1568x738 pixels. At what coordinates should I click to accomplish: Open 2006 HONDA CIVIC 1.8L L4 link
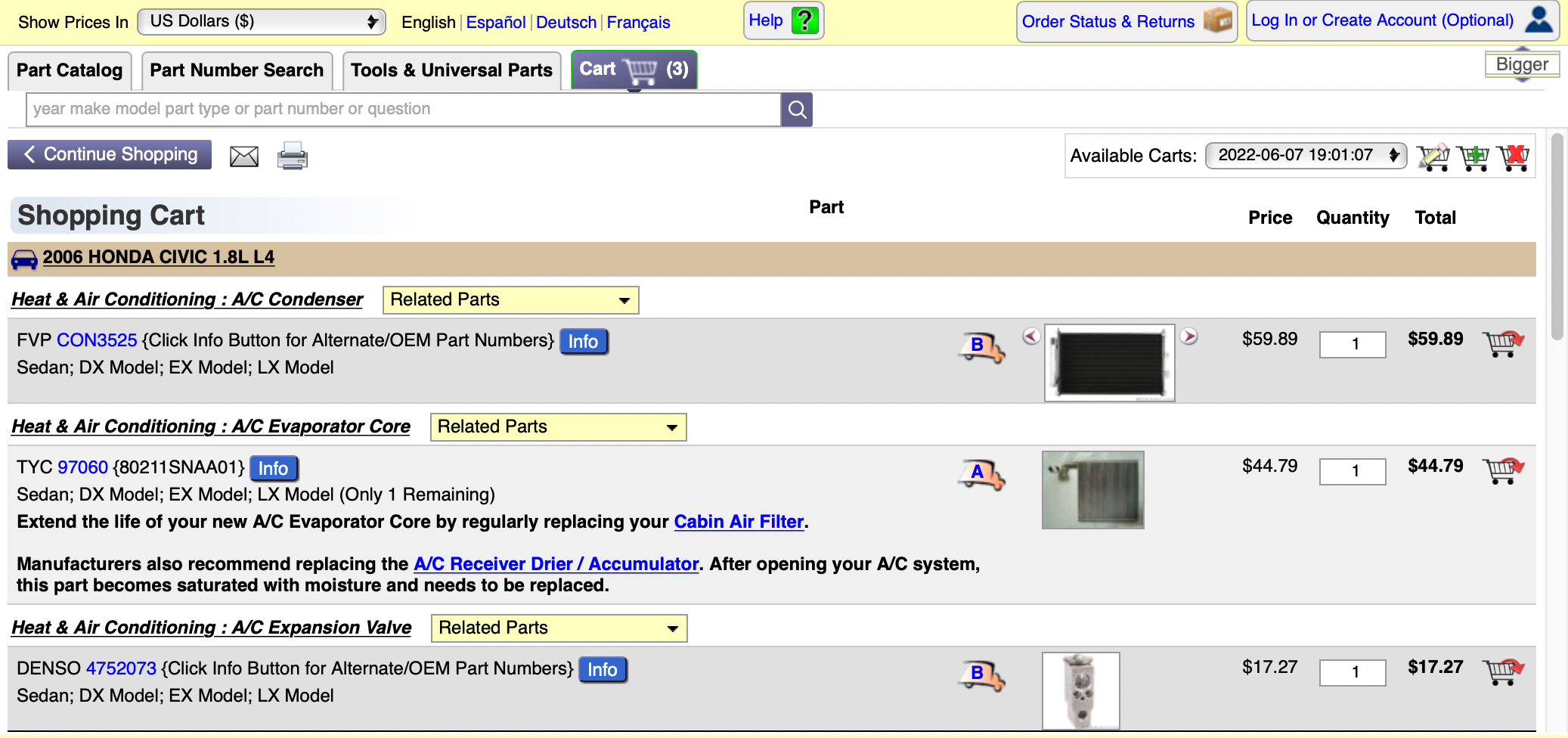[159, 257]
